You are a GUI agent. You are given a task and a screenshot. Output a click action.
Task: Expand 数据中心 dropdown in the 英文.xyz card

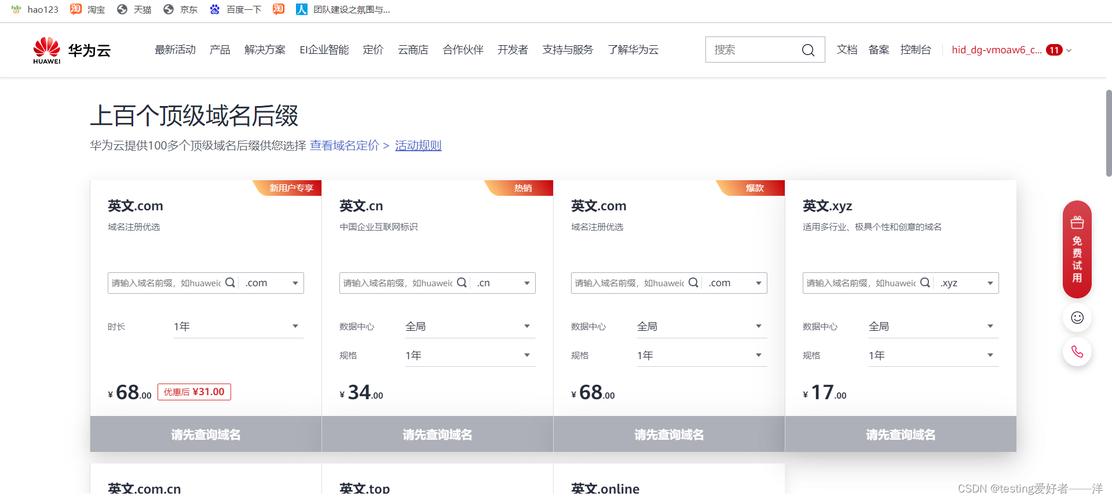tap(933, 326)
